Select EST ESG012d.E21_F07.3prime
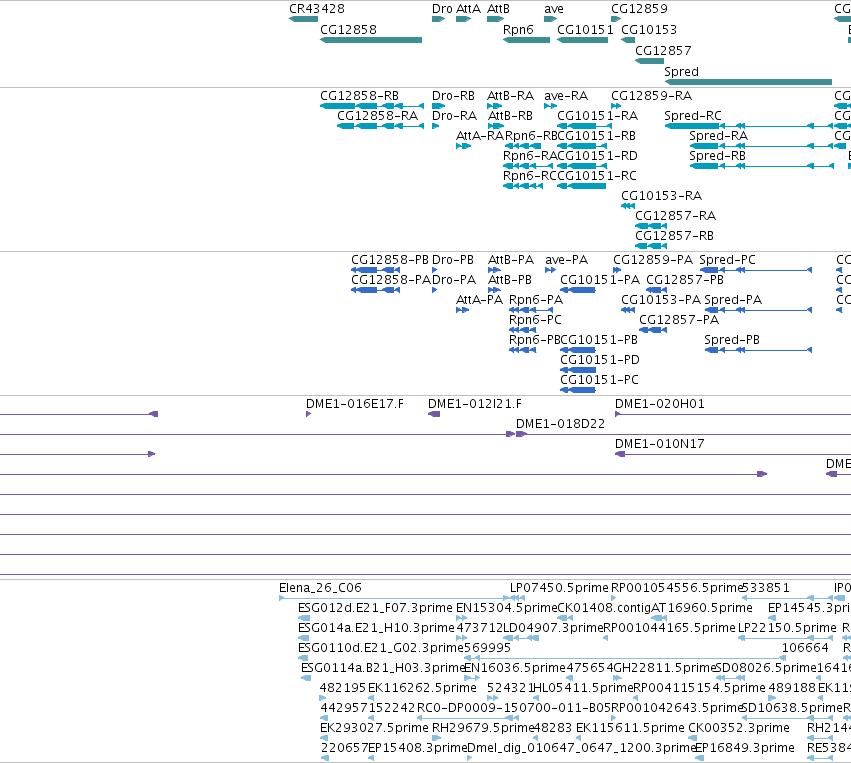The width and height of the screenshot is (851, 763). coord(304,618)
